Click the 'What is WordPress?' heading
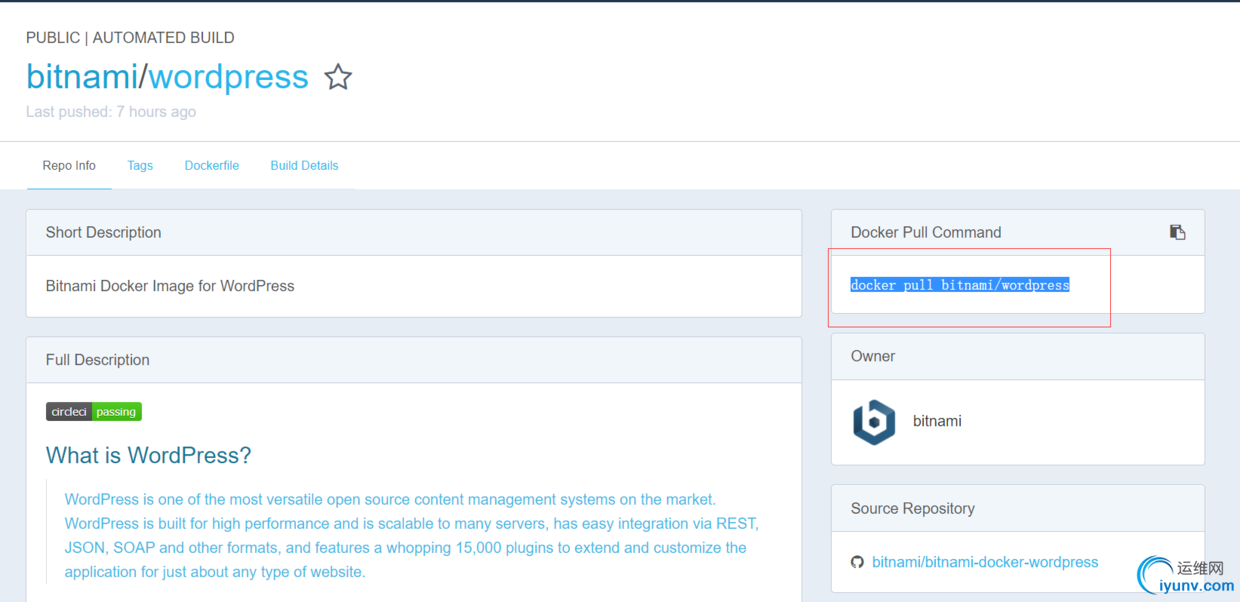The width and height of the screenshot is (1240, 602). [x=148, y=456]
